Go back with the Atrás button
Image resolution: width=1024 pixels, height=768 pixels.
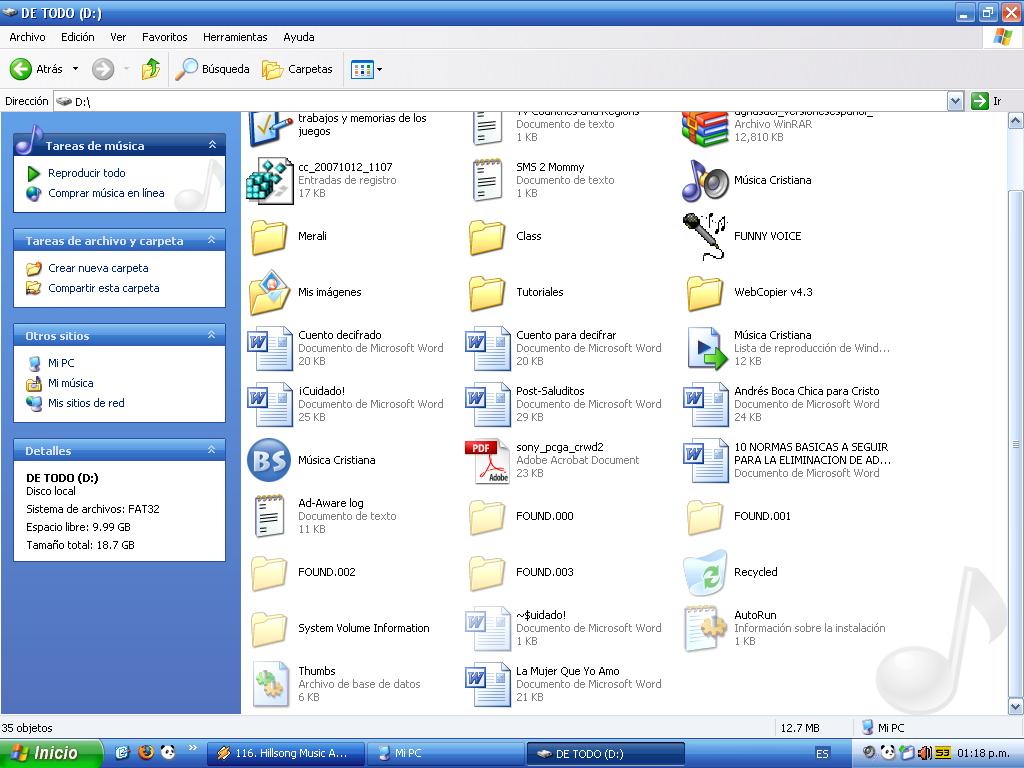click(37, 69)
